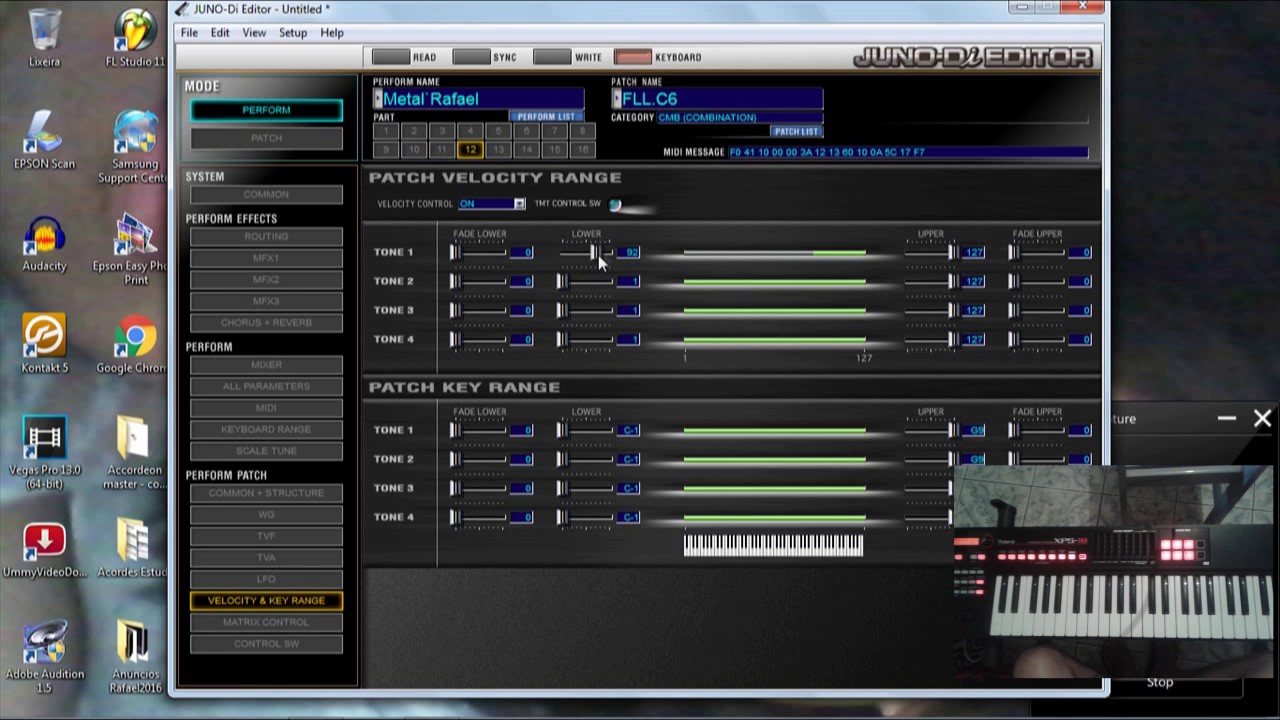Open the COMMON + STRUCTURE page

tap(266, 493)
